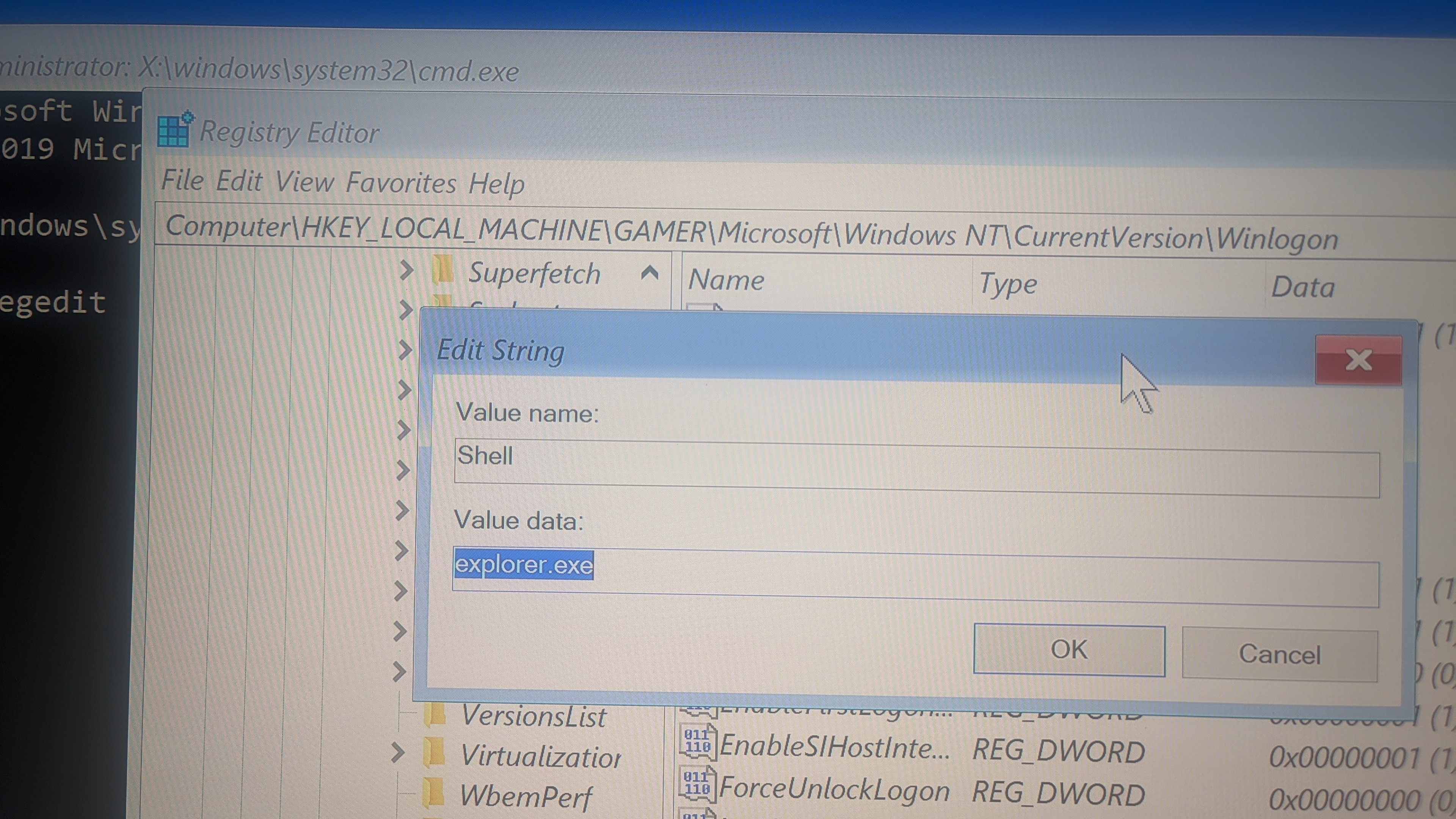Viewport: 1456px width, 819px height.
Task: Cancel the Edit String dialog
Action: pyautogui.click(x=1280, y=654)
